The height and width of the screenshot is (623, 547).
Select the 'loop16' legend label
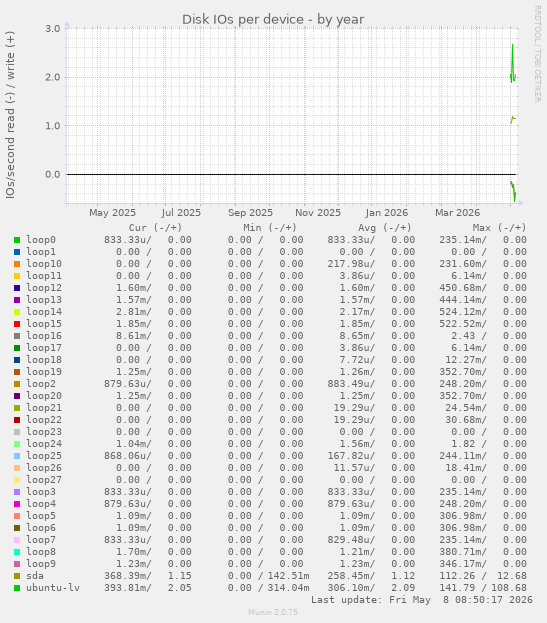44,335
